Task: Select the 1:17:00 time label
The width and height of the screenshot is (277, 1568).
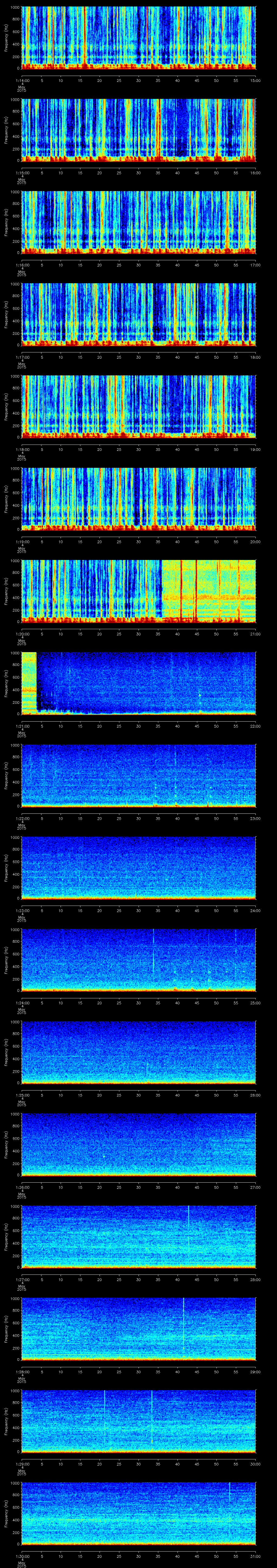Action: [x=22, y=357]
